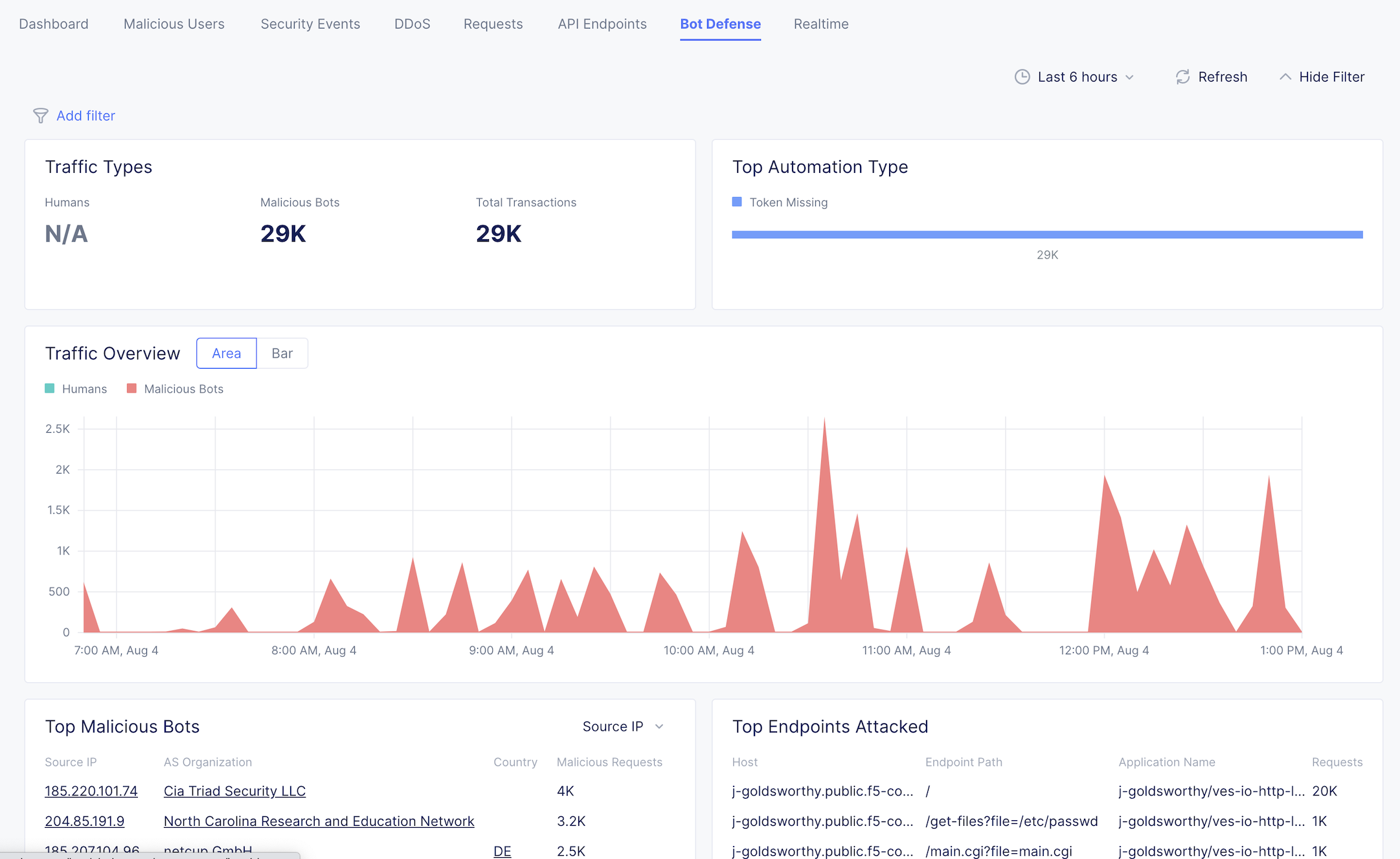Click the Add filter link

(x=85, y=116)
